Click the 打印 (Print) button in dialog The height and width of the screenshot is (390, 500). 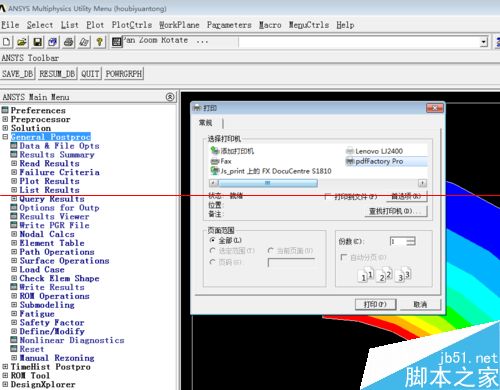[375, 304]
